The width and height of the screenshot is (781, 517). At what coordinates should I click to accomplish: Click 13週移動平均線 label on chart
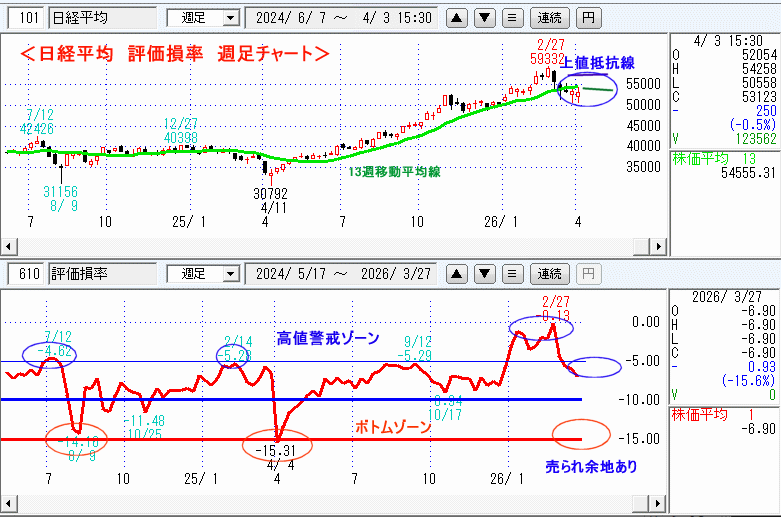(x=394, y=172)
